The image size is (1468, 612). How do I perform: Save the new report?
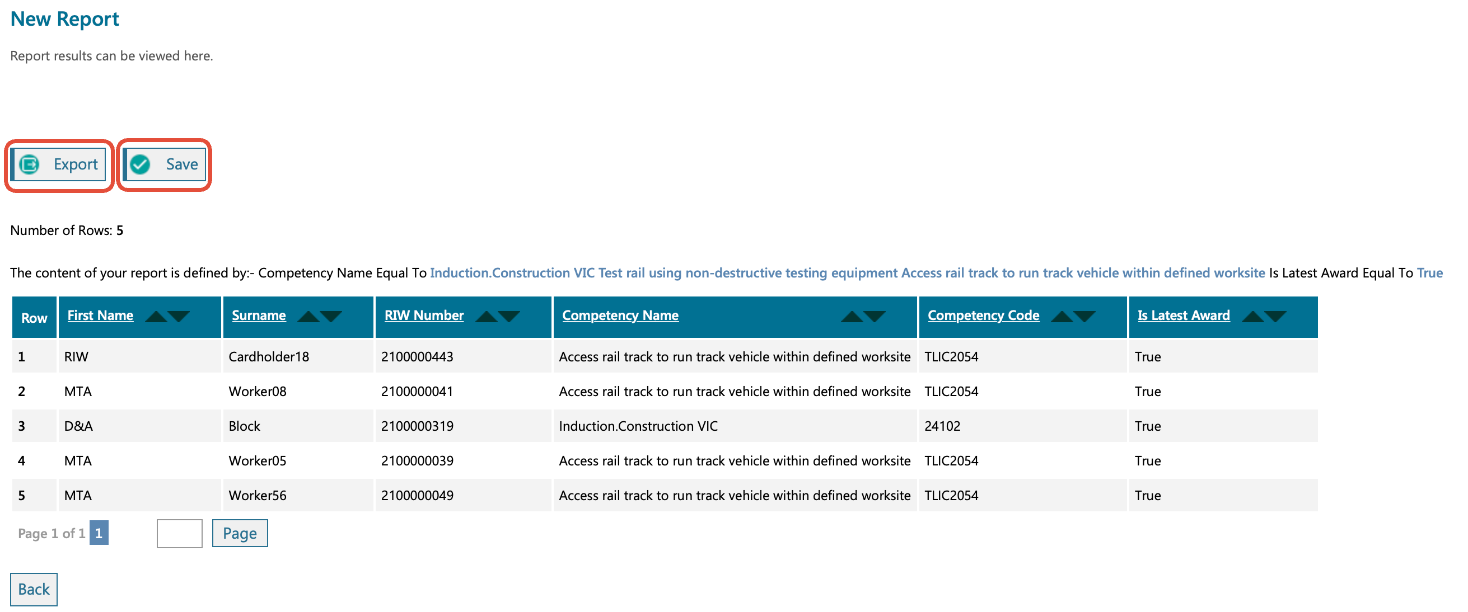click(165, 165)
